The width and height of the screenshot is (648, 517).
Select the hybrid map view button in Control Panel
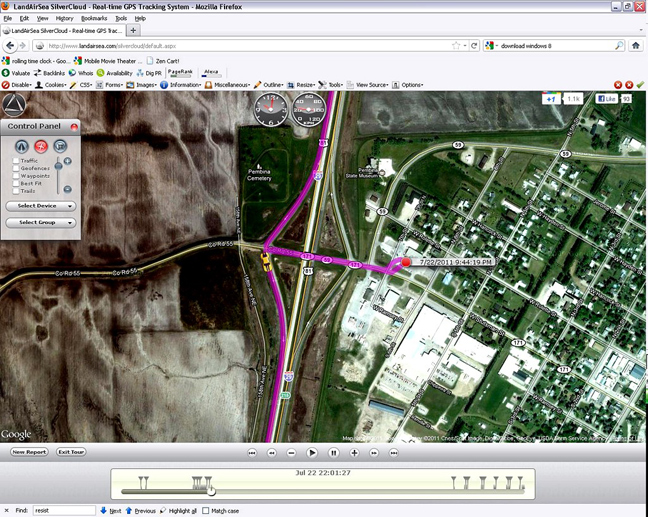(60, 146)
